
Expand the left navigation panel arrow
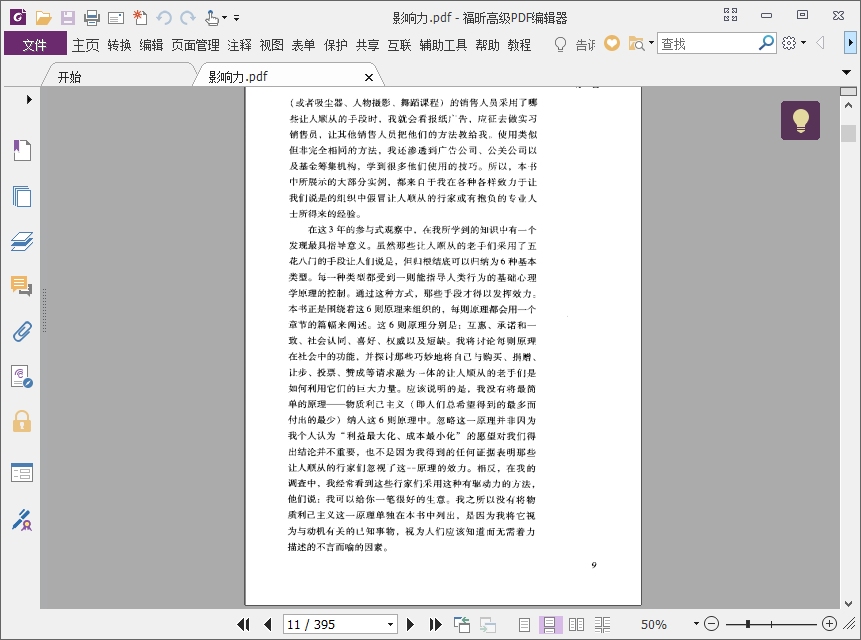[x=29, y=99]
